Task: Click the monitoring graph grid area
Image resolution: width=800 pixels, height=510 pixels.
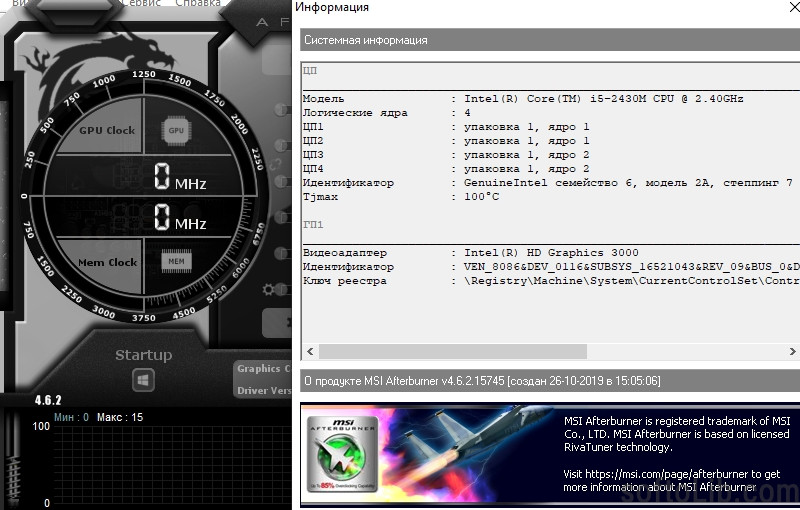Action: pos(172,467)
